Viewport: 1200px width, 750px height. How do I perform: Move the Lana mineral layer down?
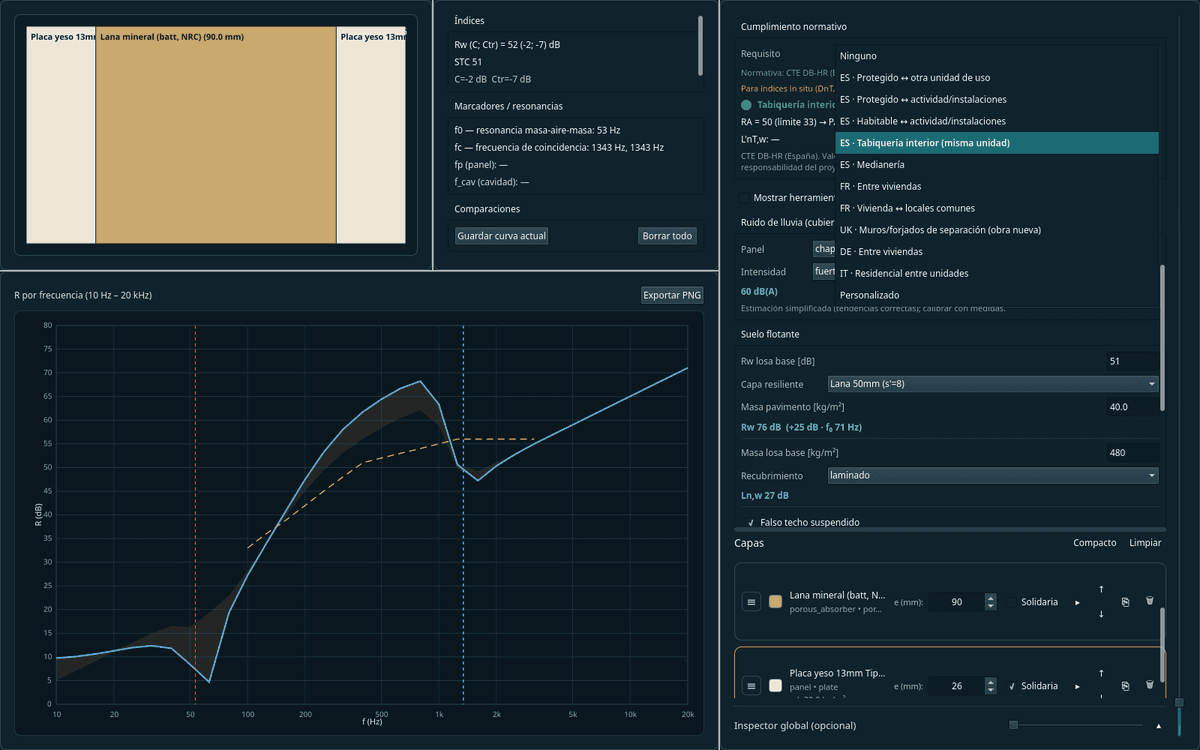click(1101, 614)
